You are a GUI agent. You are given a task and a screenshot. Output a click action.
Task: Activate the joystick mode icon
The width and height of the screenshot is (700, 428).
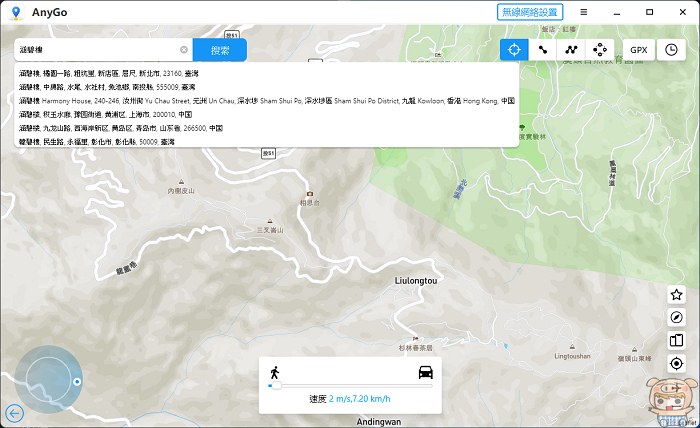click(x=599, y=49)
